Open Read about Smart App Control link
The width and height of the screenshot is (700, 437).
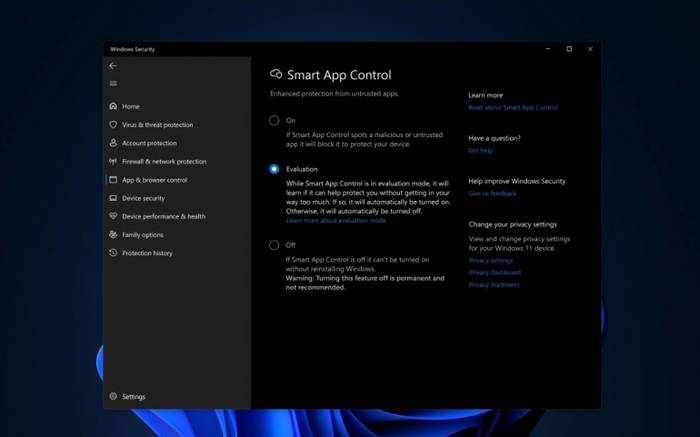pos(512,108)
